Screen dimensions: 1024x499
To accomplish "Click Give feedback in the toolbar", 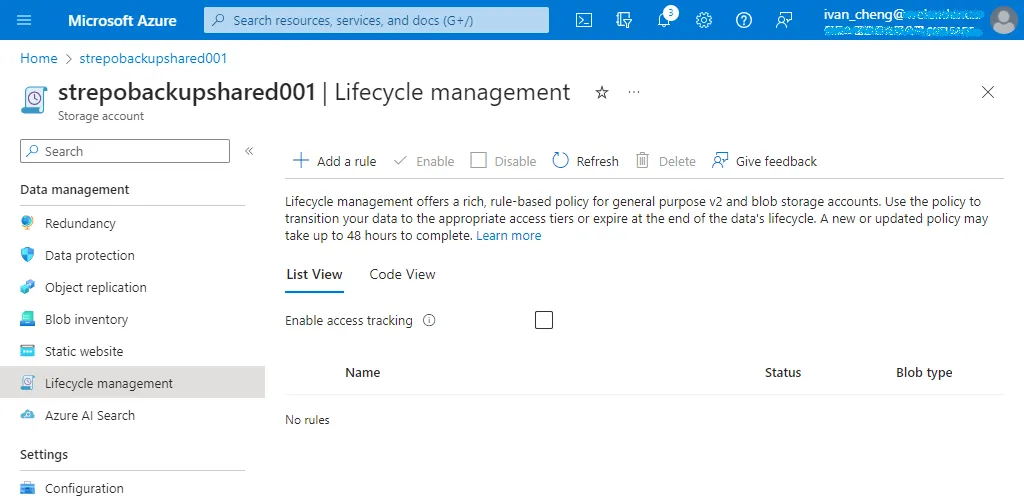I will [764, 161].
